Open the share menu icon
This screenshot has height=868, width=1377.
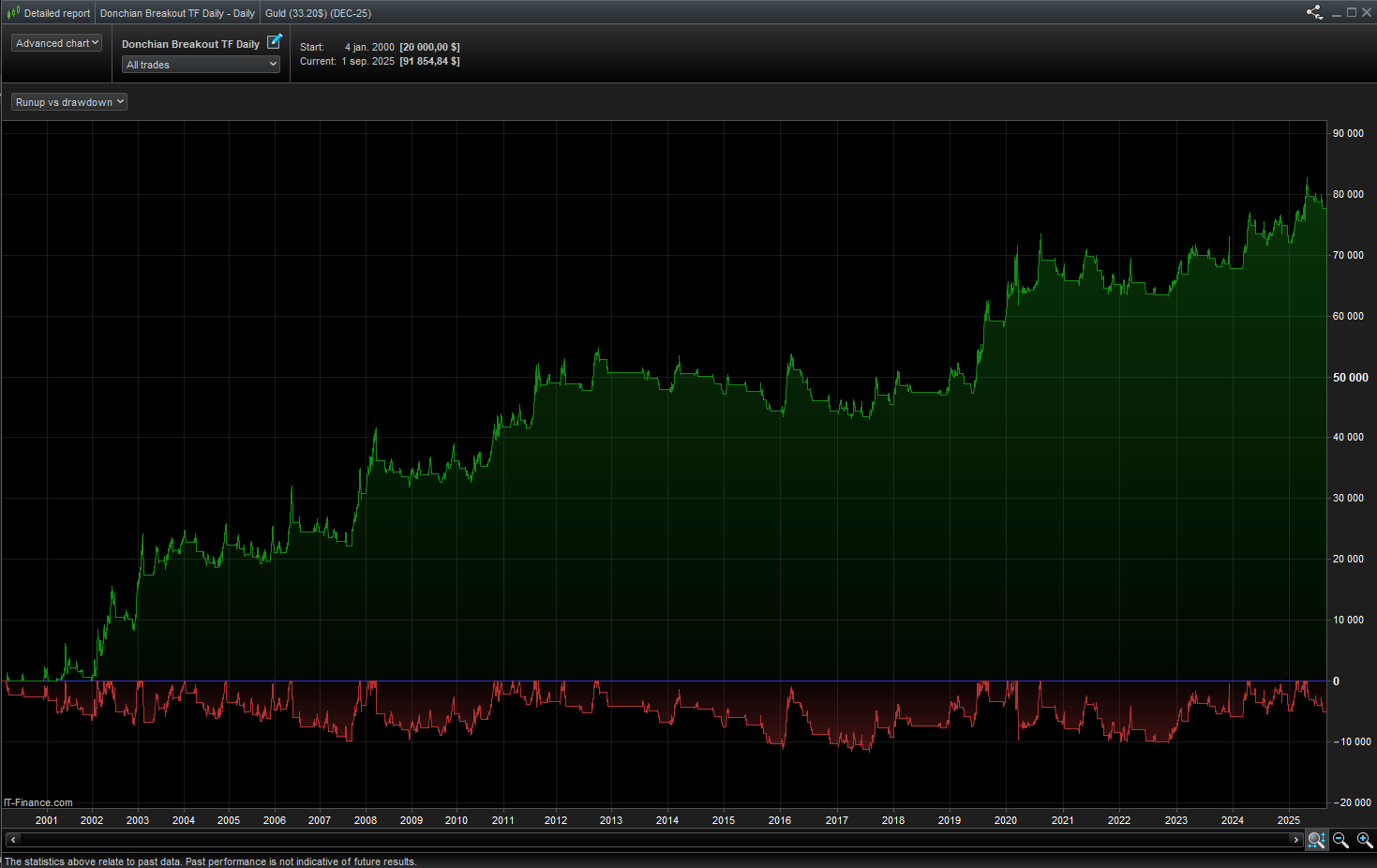coord(1314,12)
